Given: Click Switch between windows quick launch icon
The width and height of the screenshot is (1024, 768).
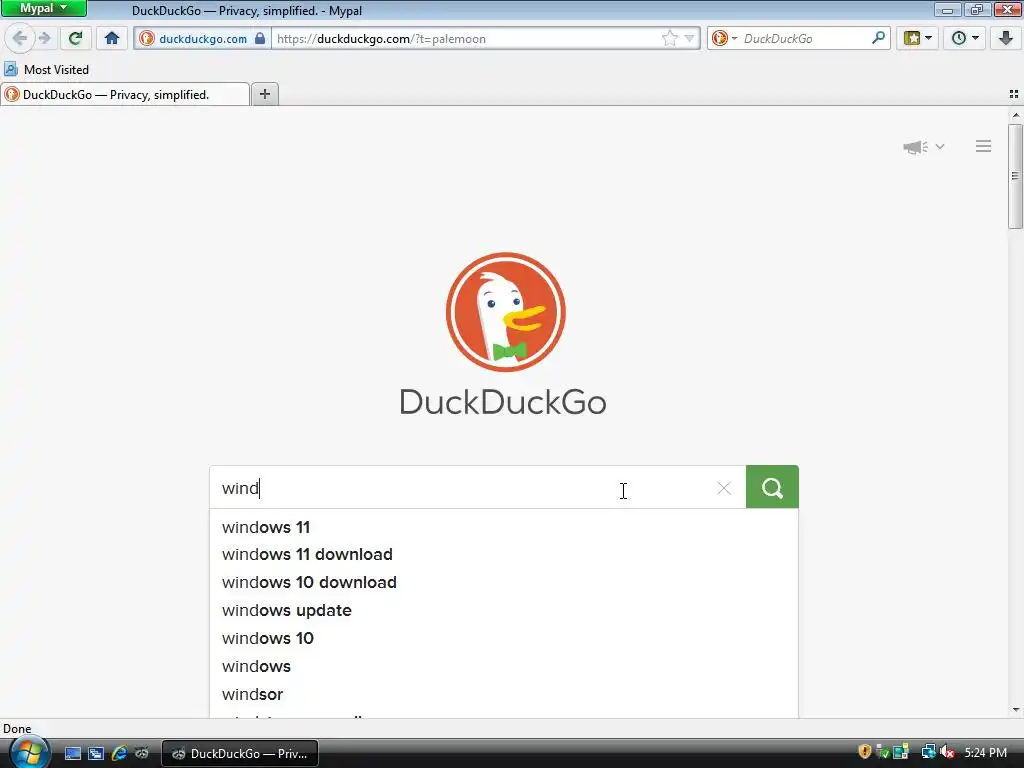Looking at the screenshot, I should click(x=96, y=754).
